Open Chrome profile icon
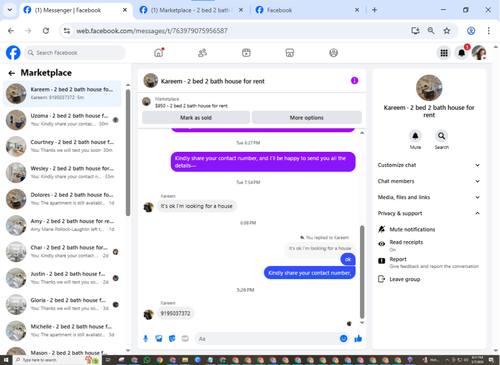Viewport: 500px width, 365px height. [x=471, y=31]
